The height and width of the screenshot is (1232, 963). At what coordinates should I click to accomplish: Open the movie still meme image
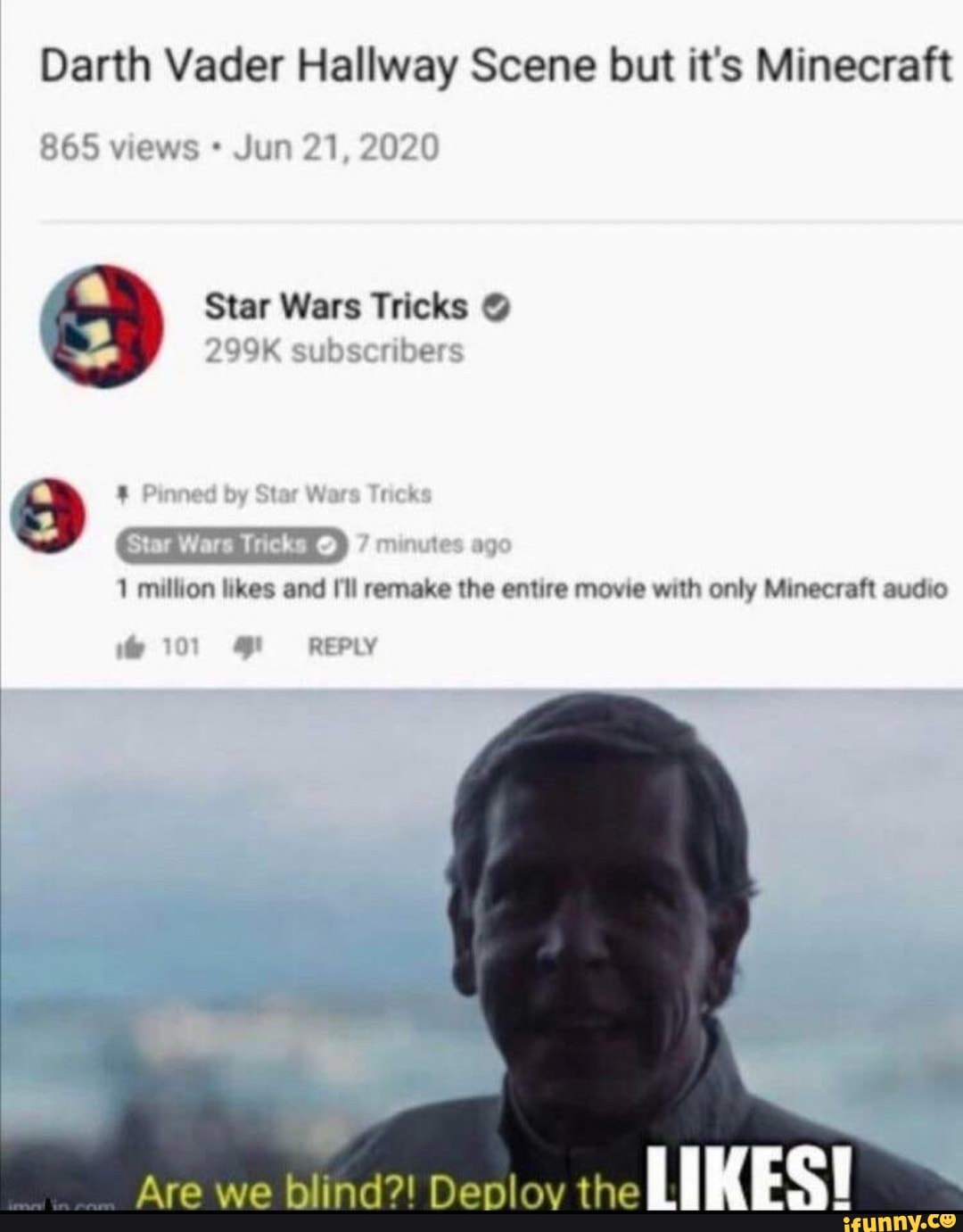click(481, 951)
